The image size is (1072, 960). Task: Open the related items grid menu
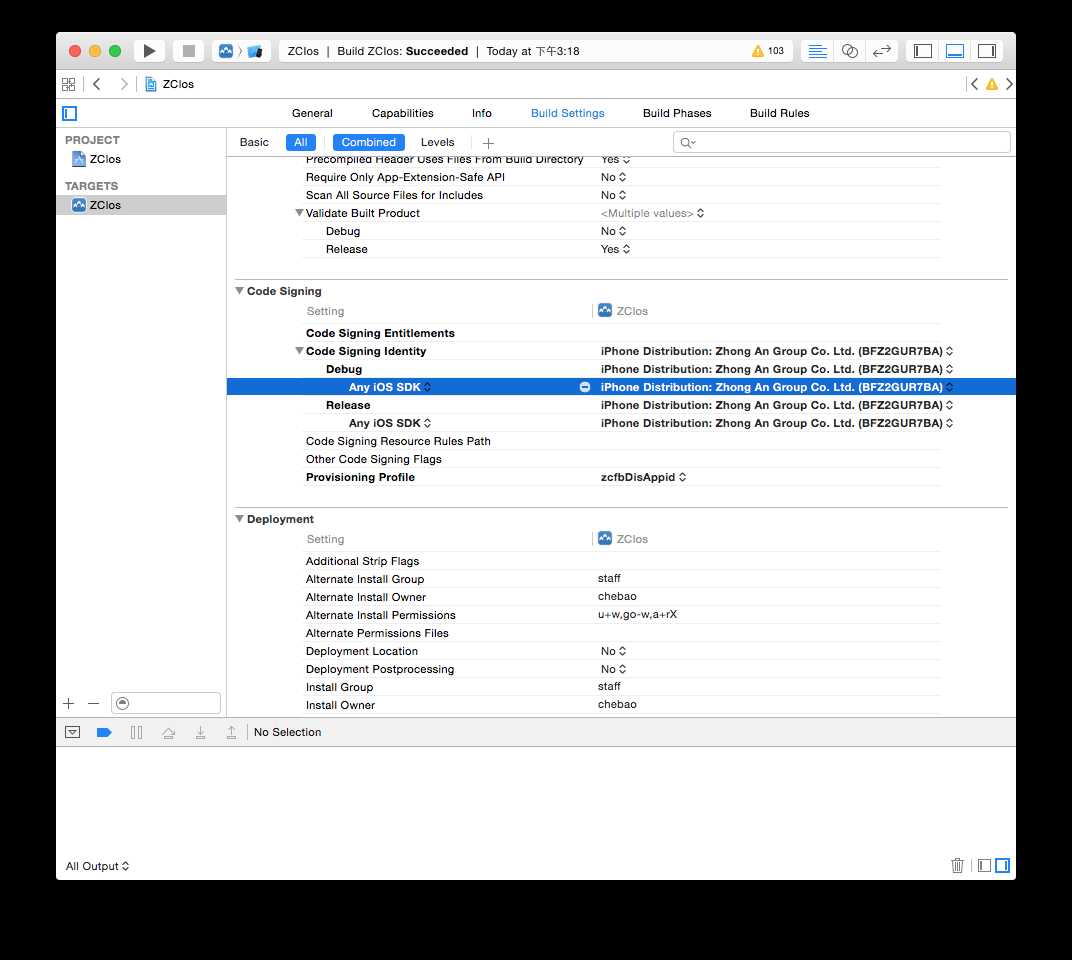[68, 84]
